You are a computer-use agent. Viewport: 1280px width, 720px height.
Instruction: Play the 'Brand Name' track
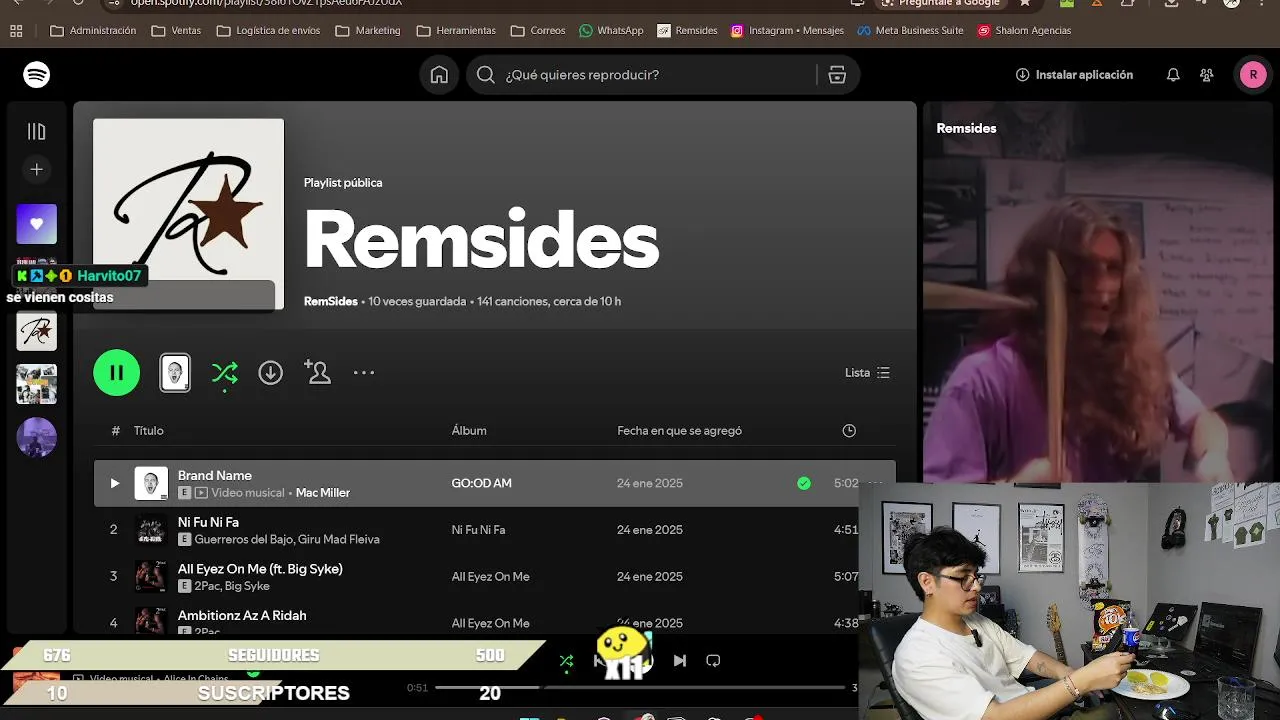pyautogui.click(x=115, y=483)
